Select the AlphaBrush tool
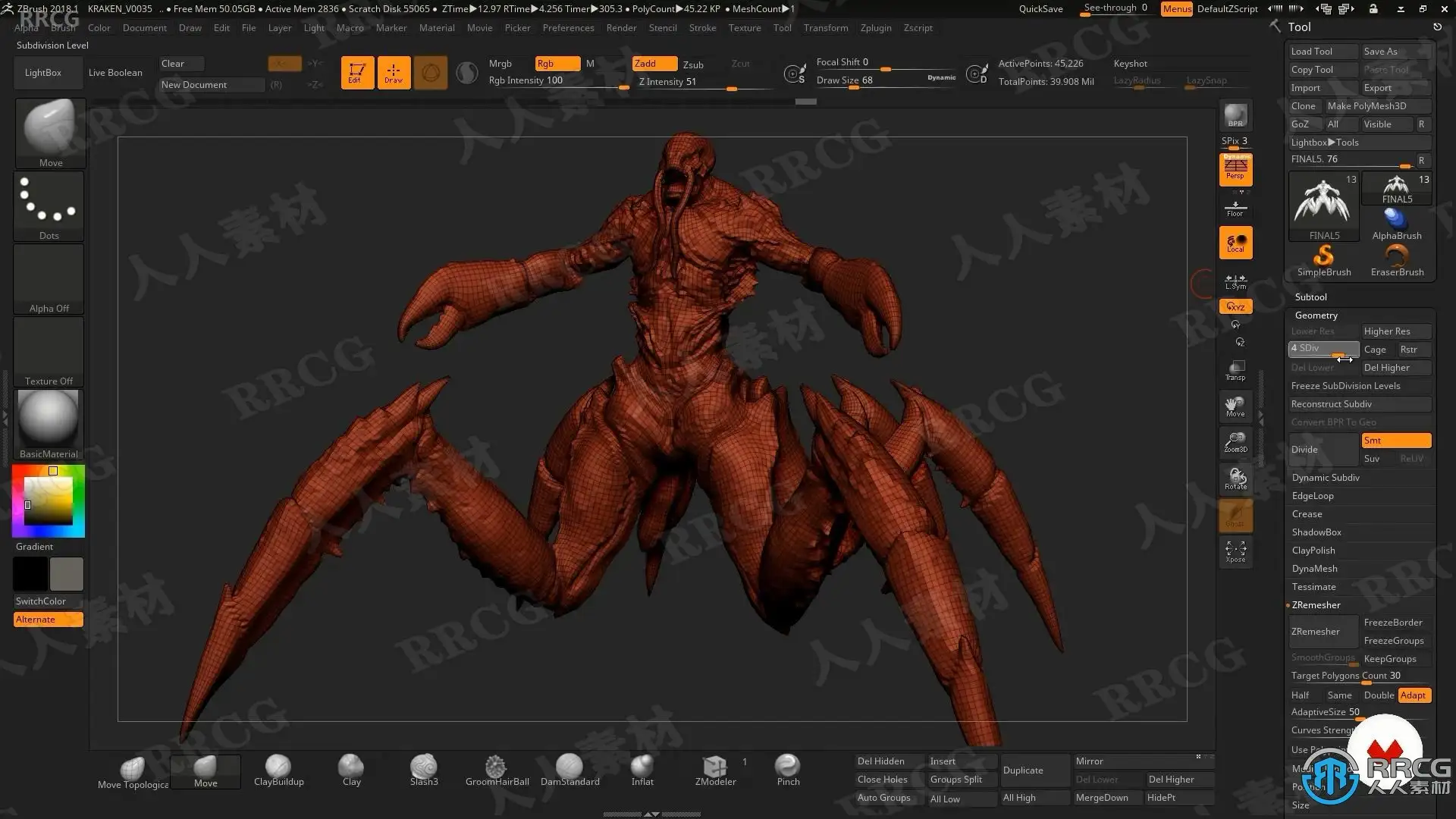1456x819 pixels. tap(1397, 224)
